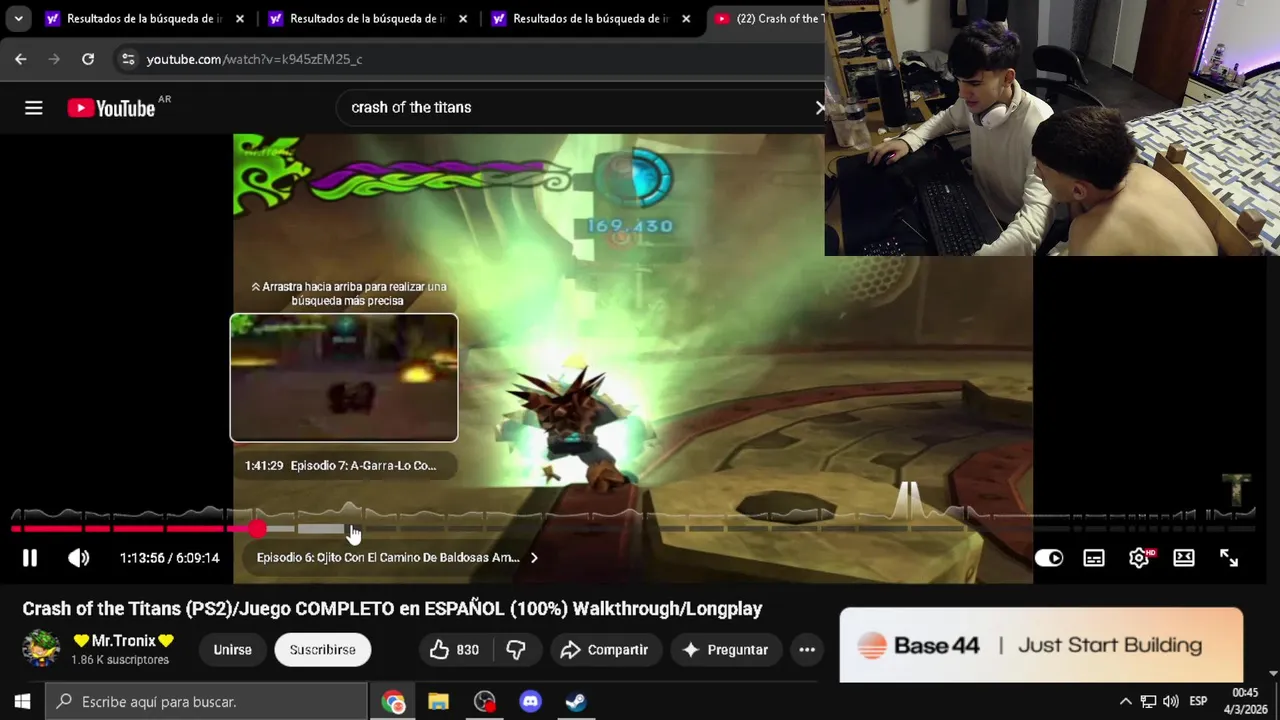Click the browser address bar URL
The width and height of the screenshot is (1280, 720).
click(254, 59)
